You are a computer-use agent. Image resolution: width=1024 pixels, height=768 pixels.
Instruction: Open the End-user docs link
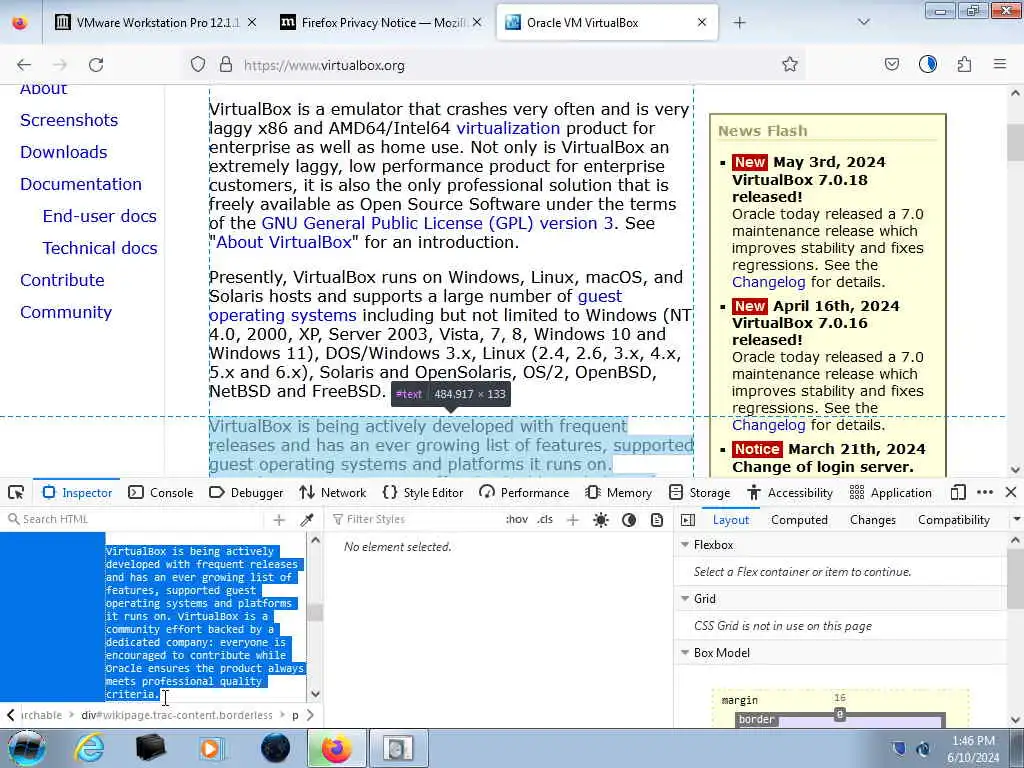tap(100, 216)
